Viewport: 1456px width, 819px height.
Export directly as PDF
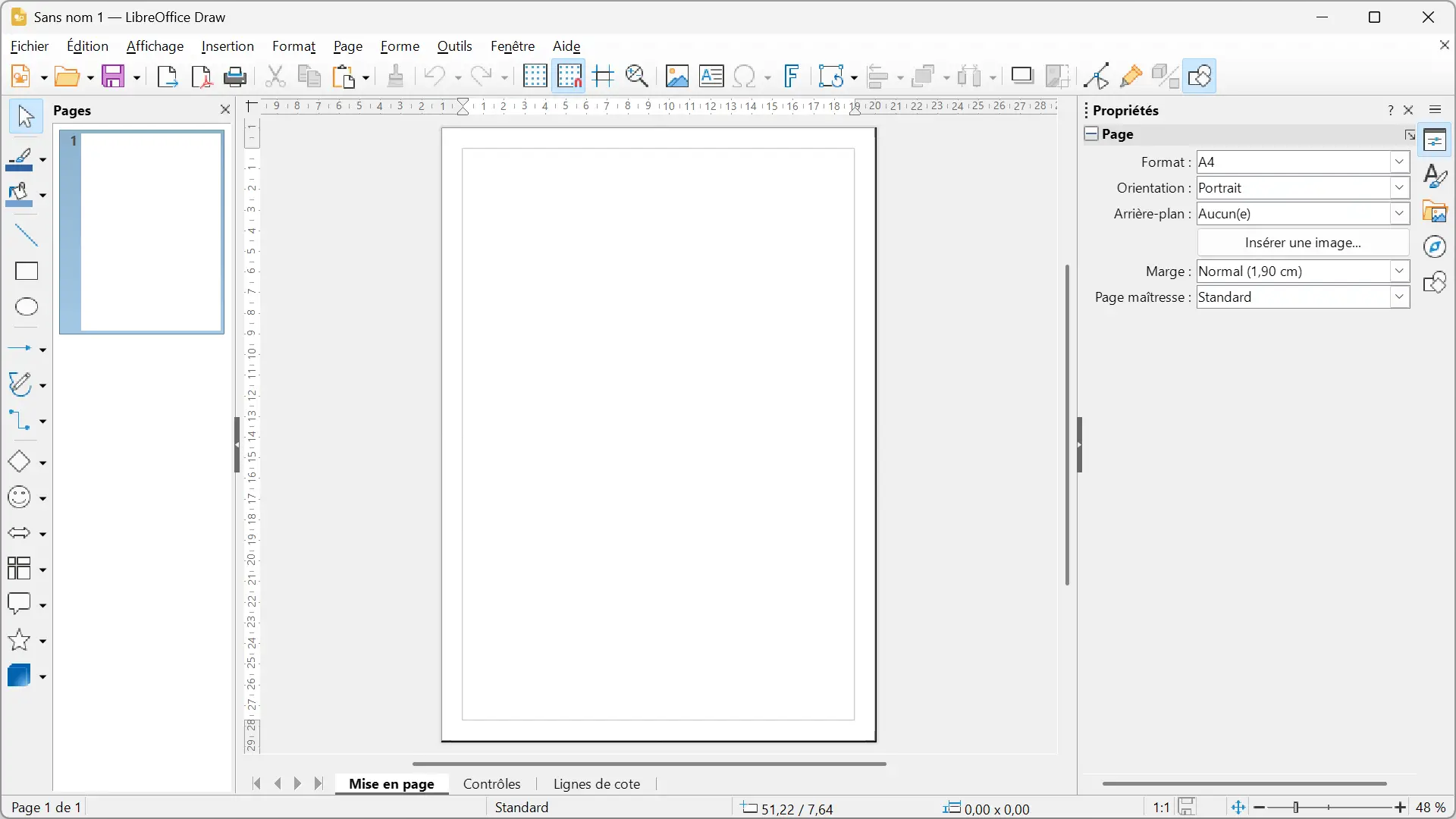click(201, 77)
